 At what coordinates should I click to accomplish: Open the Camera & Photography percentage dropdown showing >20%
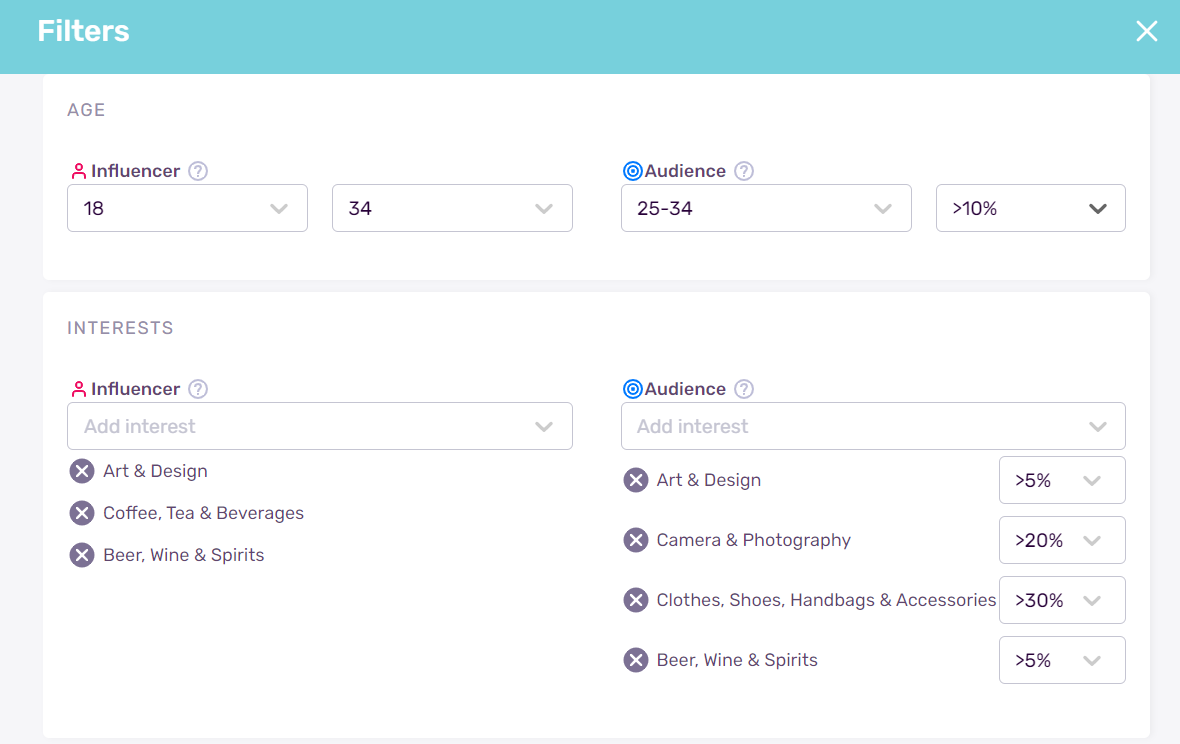coord(1062,540)
